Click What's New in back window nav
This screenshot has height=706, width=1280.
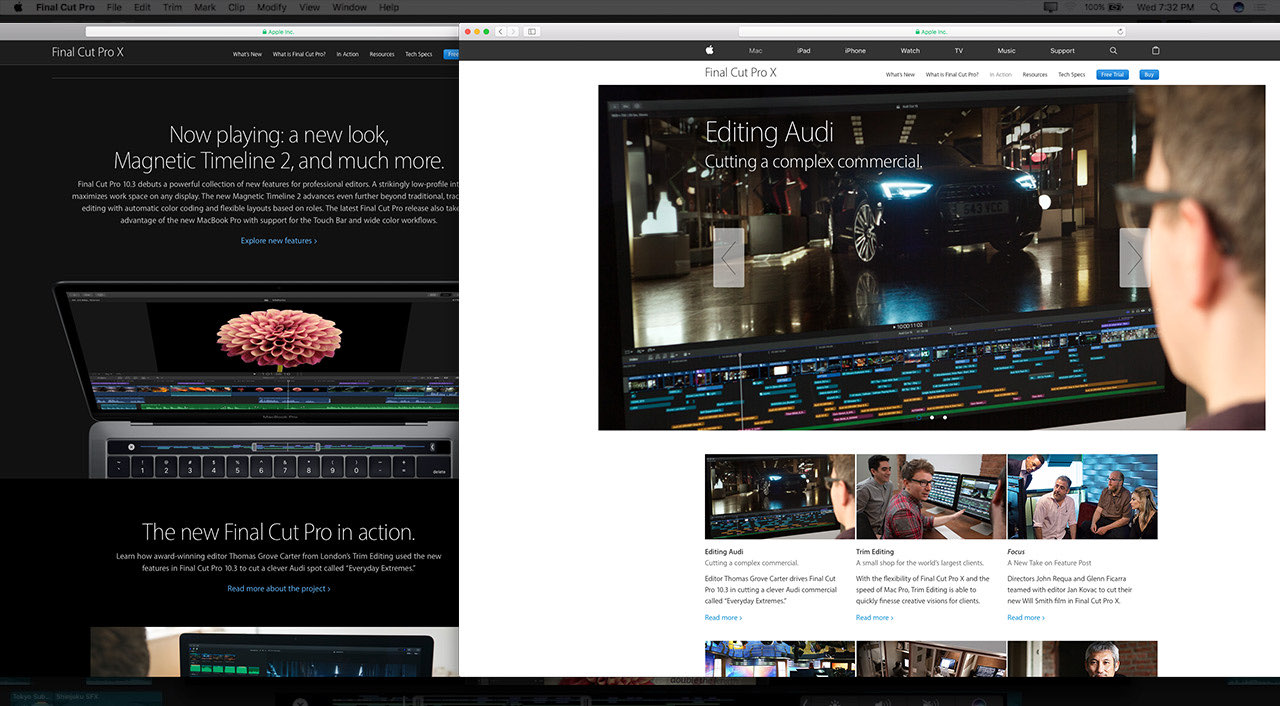point(247,54)
